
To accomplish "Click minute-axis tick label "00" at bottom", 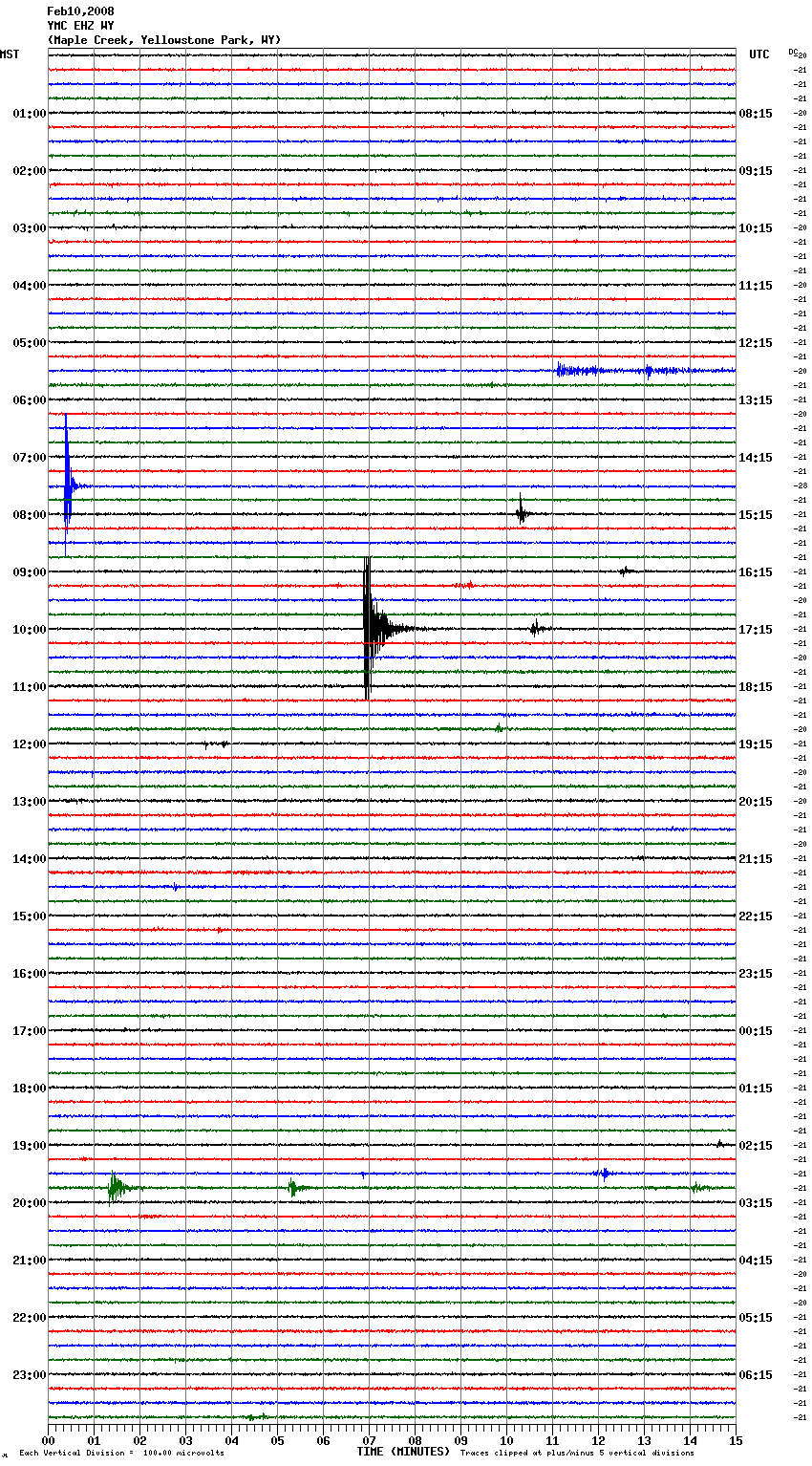I will 48,1440.
